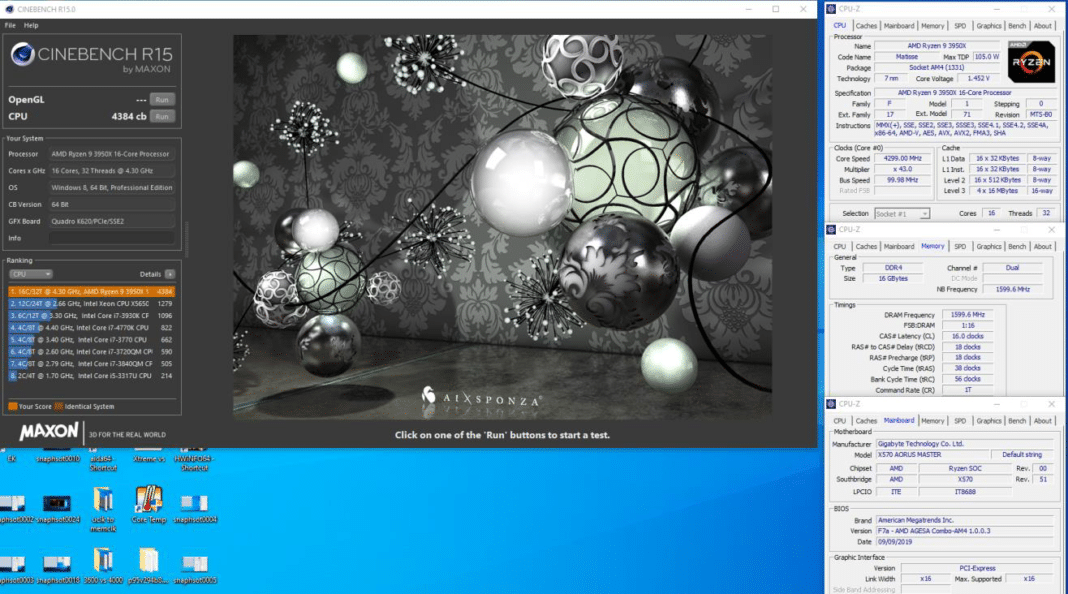The height and width of the screenshot is (594, 1068).
Task: Open the Core Temp desktop shortcut
Action: pos(148,505)
